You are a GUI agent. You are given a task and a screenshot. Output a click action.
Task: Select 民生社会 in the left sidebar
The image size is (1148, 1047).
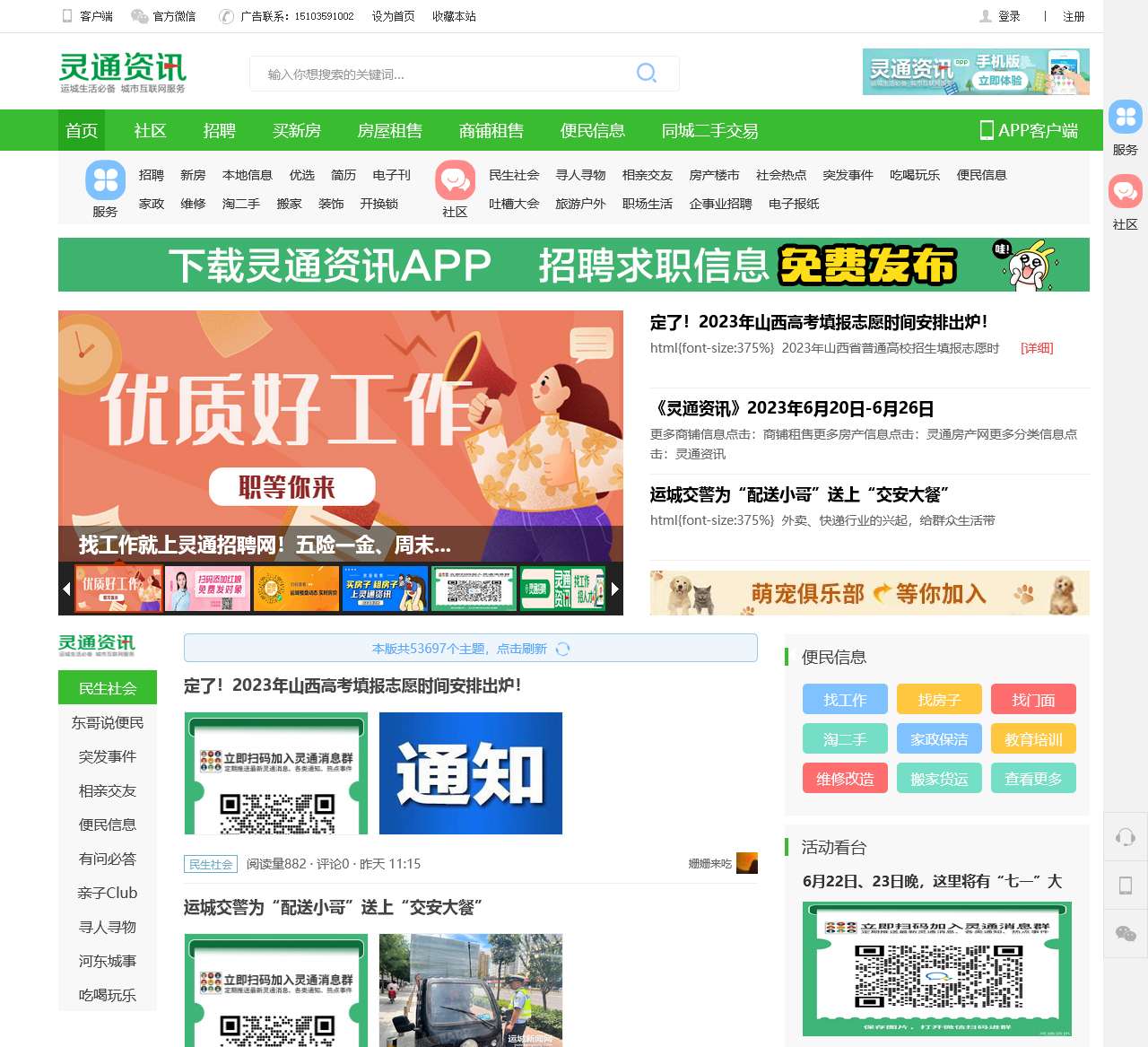(x=107, y=688)
